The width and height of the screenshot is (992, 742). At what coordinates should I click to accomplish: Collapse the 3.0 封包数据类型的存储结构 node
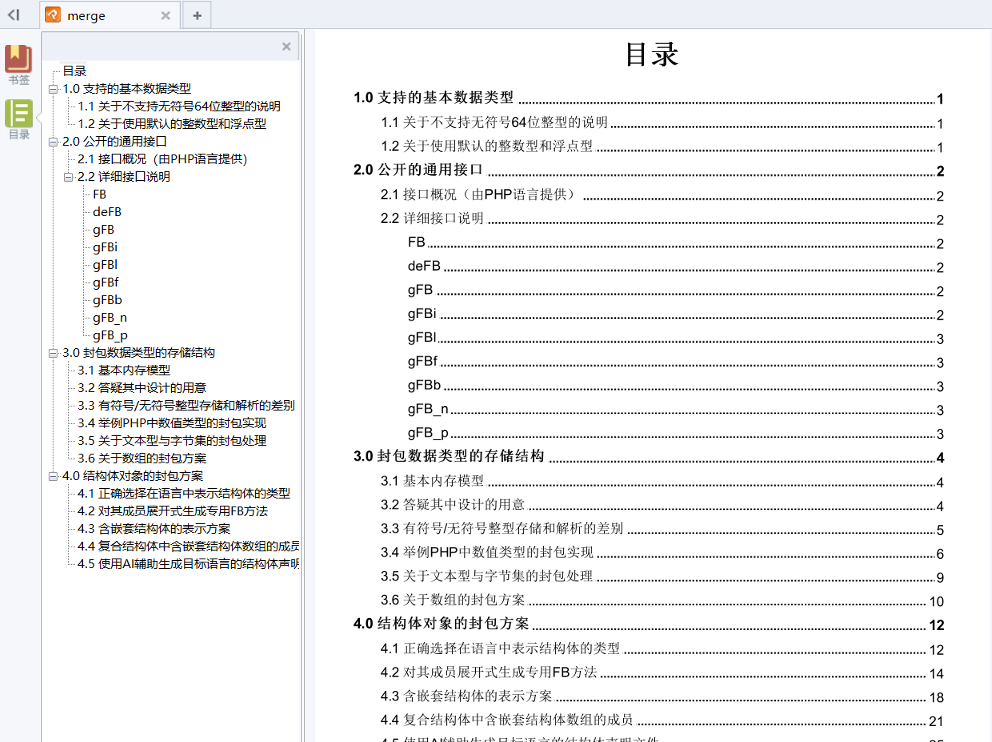click(53, 353)
